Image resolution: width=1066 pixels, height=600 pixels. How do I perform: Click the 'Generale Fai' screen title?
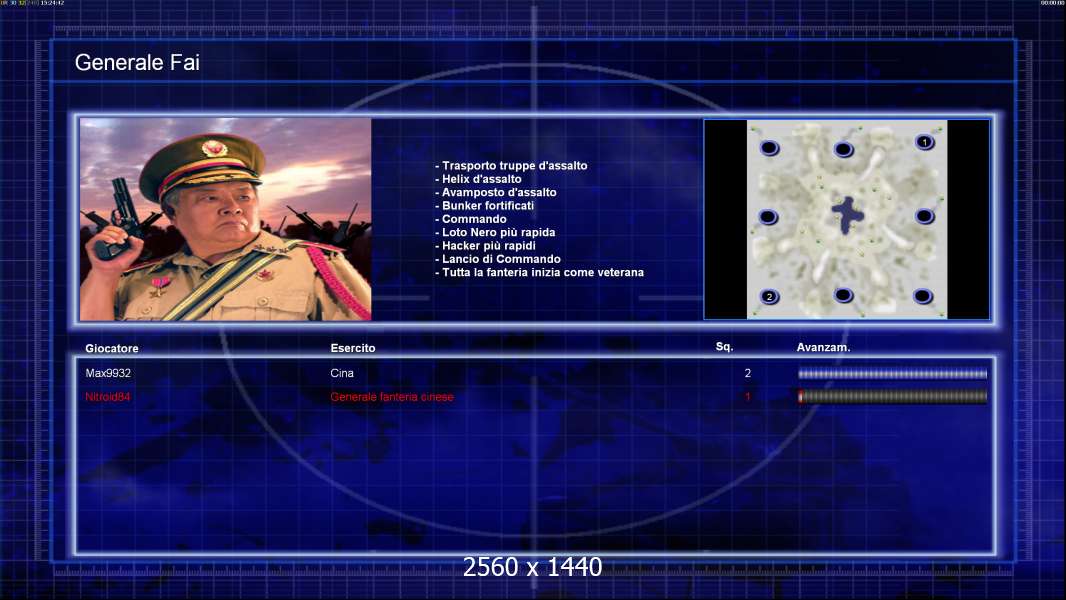click(137, 63)
